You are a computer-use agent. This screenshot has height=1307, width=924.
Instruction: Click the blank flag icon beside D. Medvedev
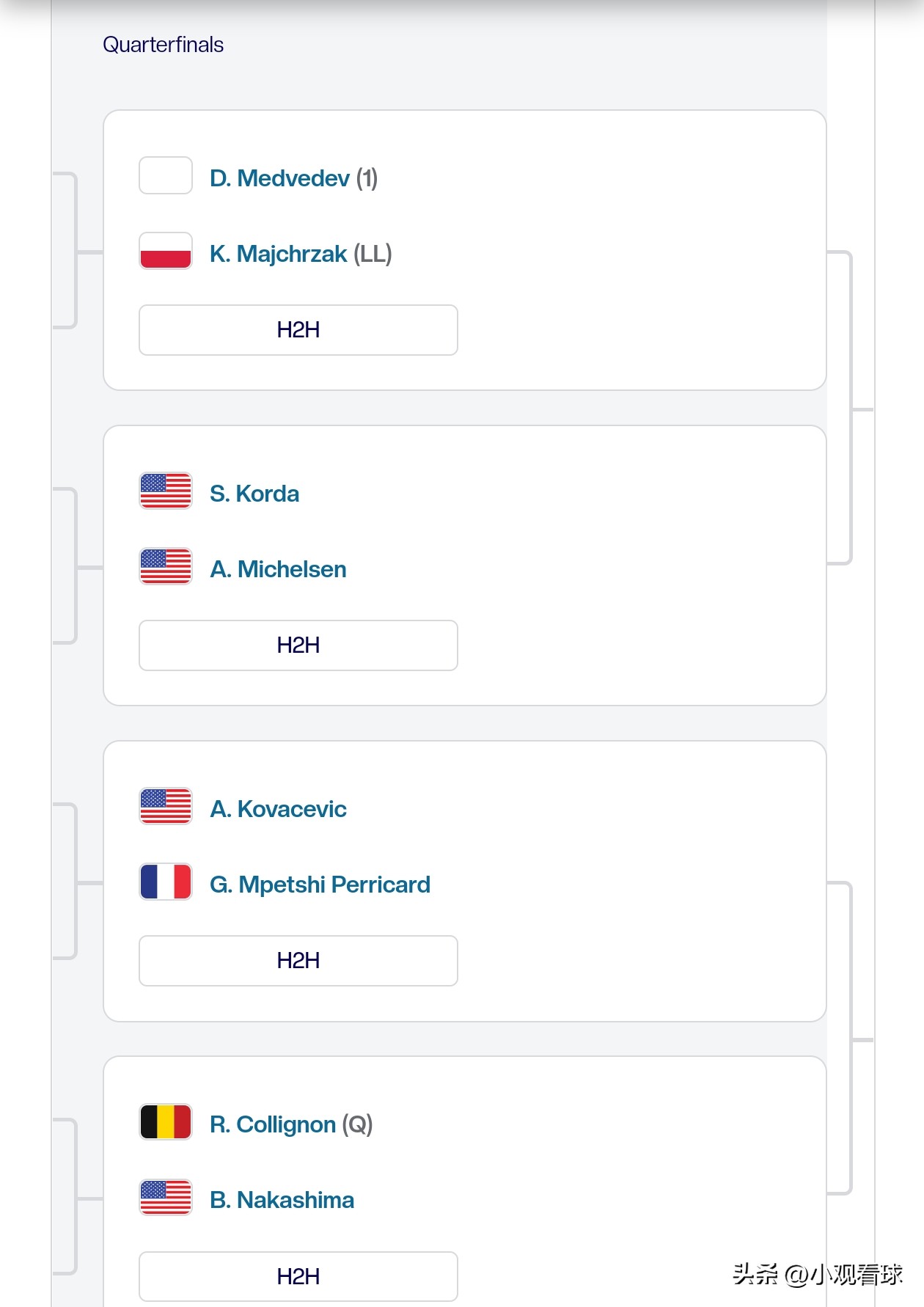point(166,175)
